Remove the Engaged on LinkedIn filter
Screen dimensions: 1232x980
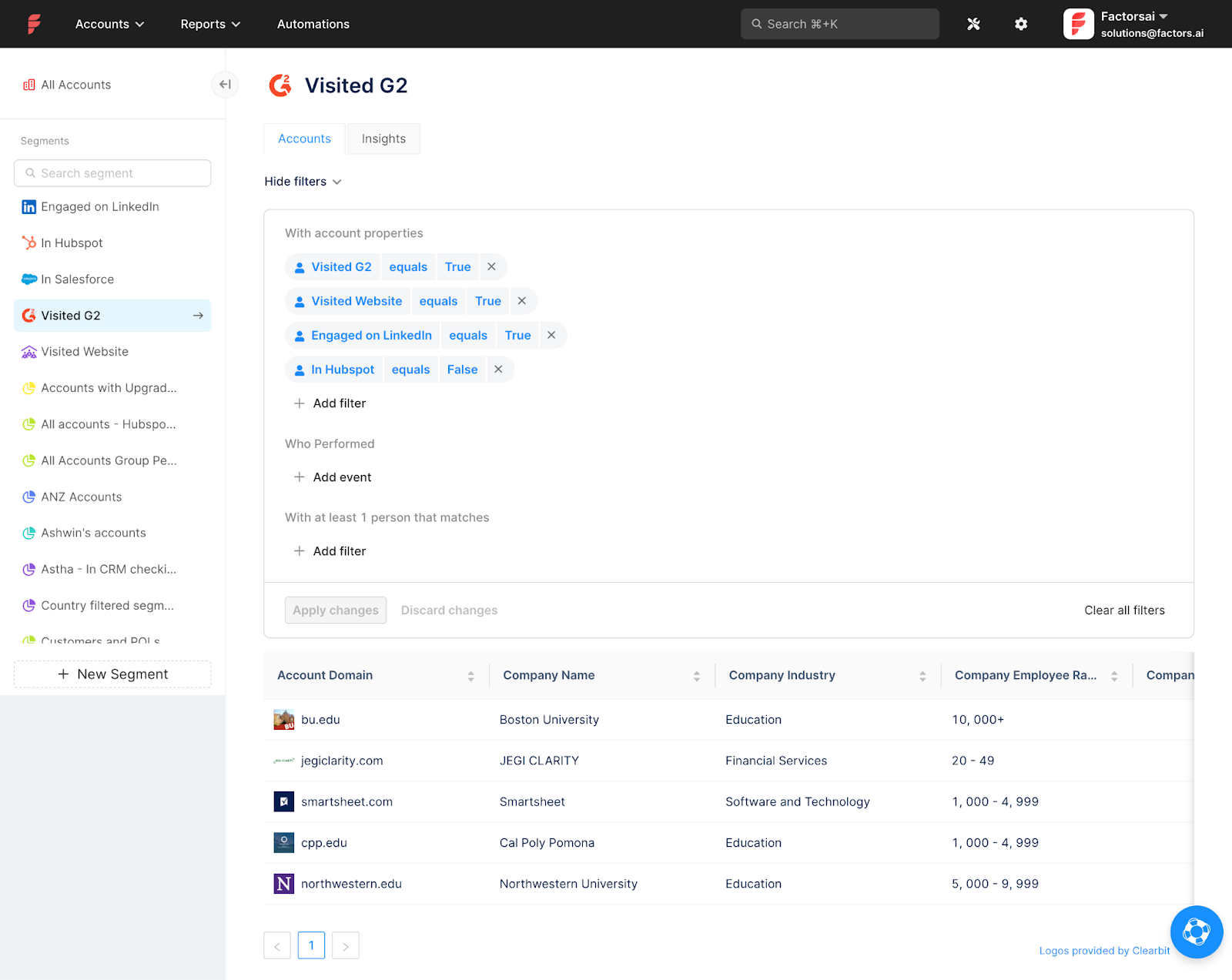tap(551, 335)
